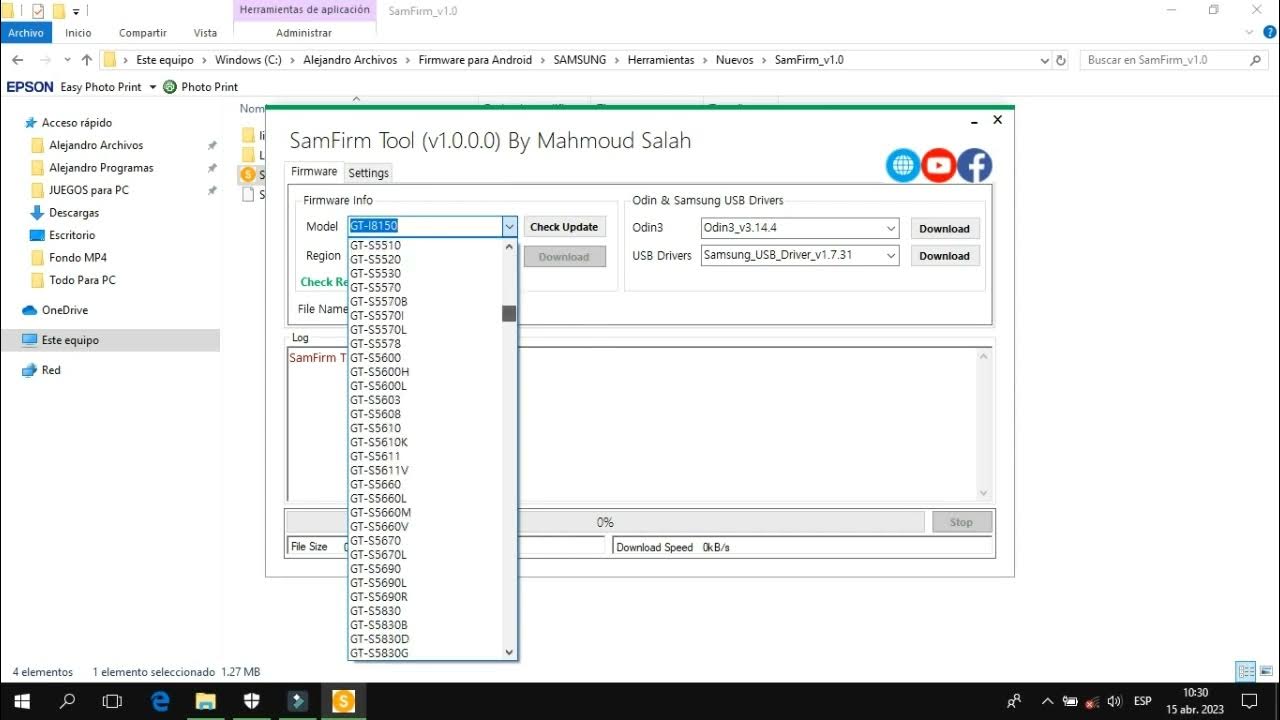Open the Compartir ribbon tab
This screenshot has width=1280, height=720.
(x=143, y=33)
